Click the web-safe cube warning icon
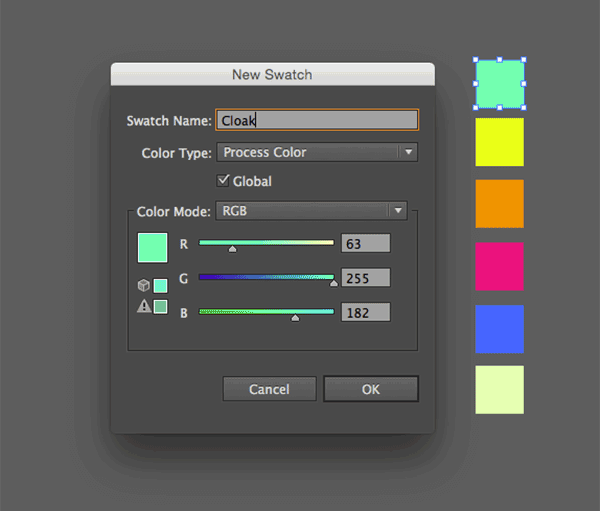Image resolution: width=600 pixels, height=511 pixels. (x=144, y=285)
